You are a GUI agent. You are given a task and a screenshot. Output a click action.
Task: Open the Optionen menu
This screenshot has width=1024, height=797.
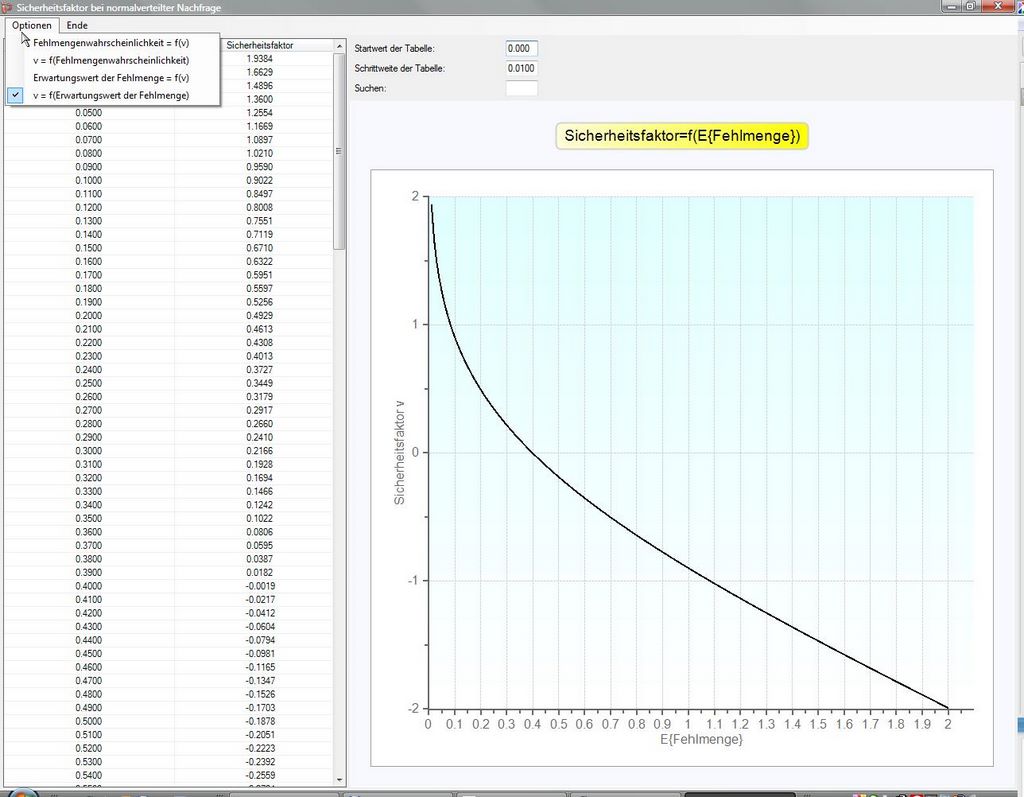pos(31,25)
